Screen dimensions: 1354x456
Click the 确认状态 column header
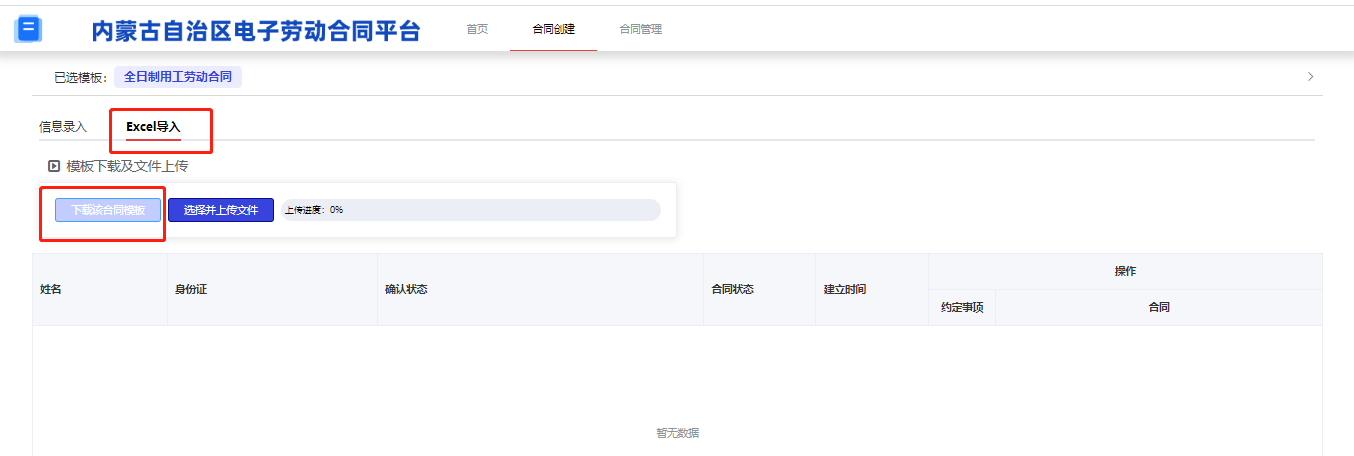pyautogui.click(x=406, y=289)
